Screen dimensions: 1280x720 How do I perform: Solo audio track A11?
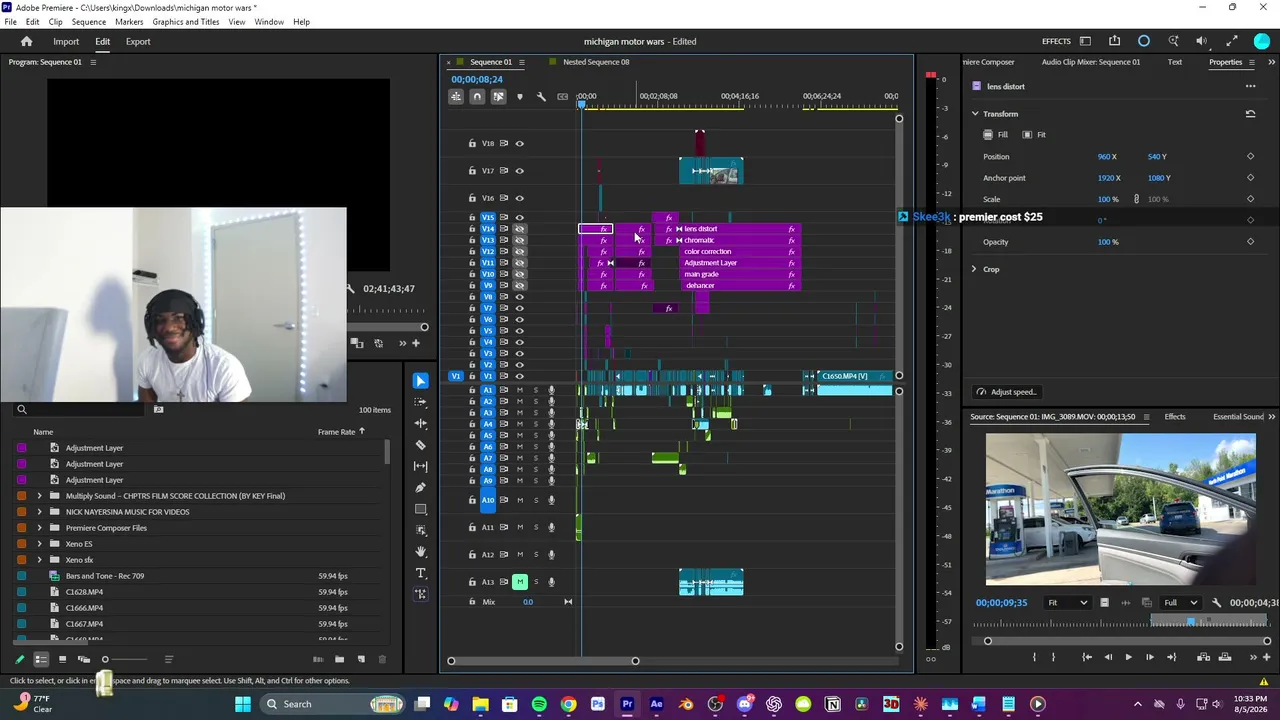coord(535,527)
